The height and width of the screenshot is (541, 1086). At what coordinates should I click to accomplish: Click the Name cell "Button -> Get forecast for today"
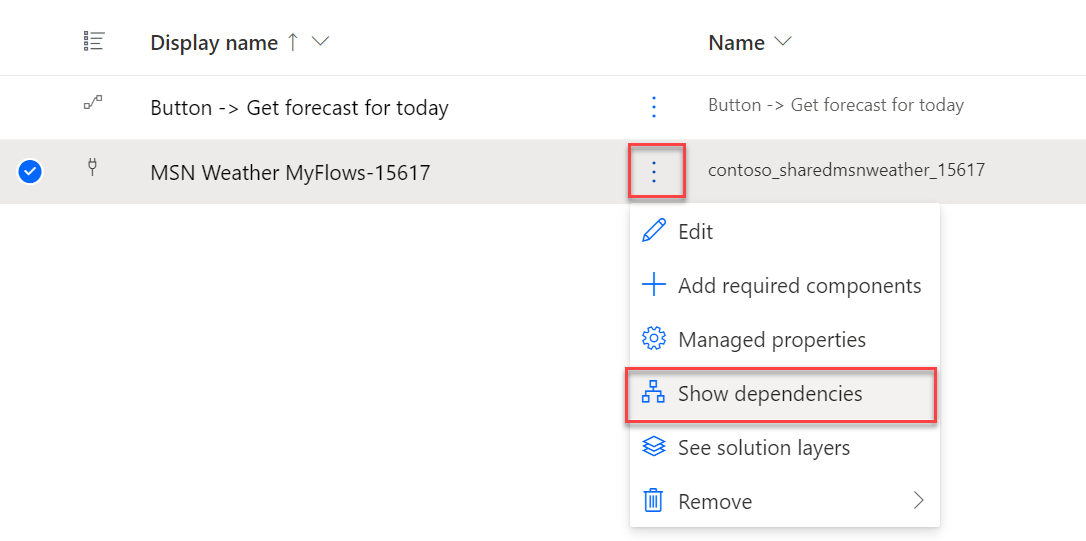(835, 105)
